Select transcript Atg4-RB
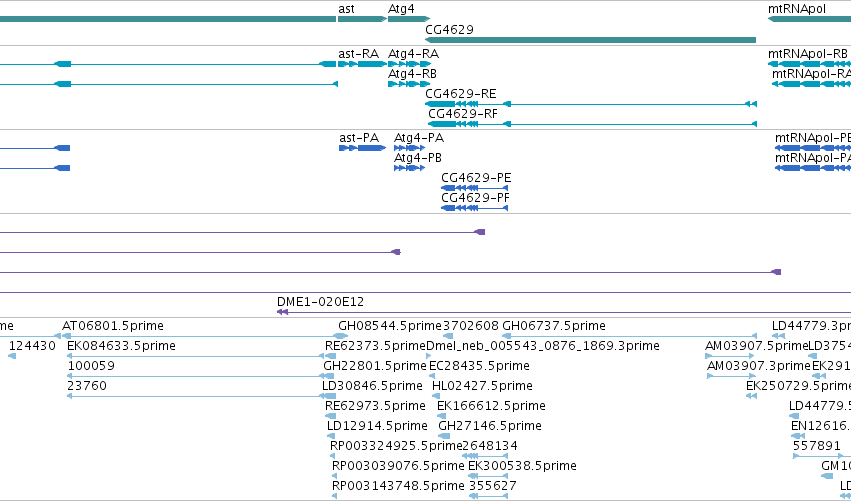851x501 pixels. (x=409, y=84)
